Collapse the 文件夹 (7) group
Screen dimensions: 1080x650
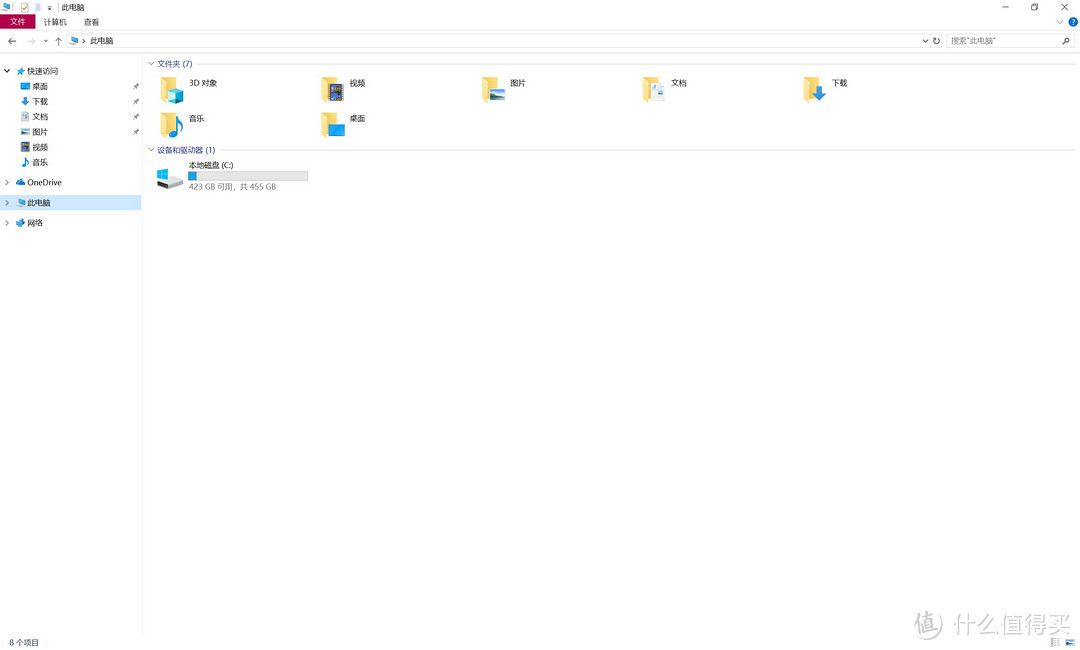(152, 63)
